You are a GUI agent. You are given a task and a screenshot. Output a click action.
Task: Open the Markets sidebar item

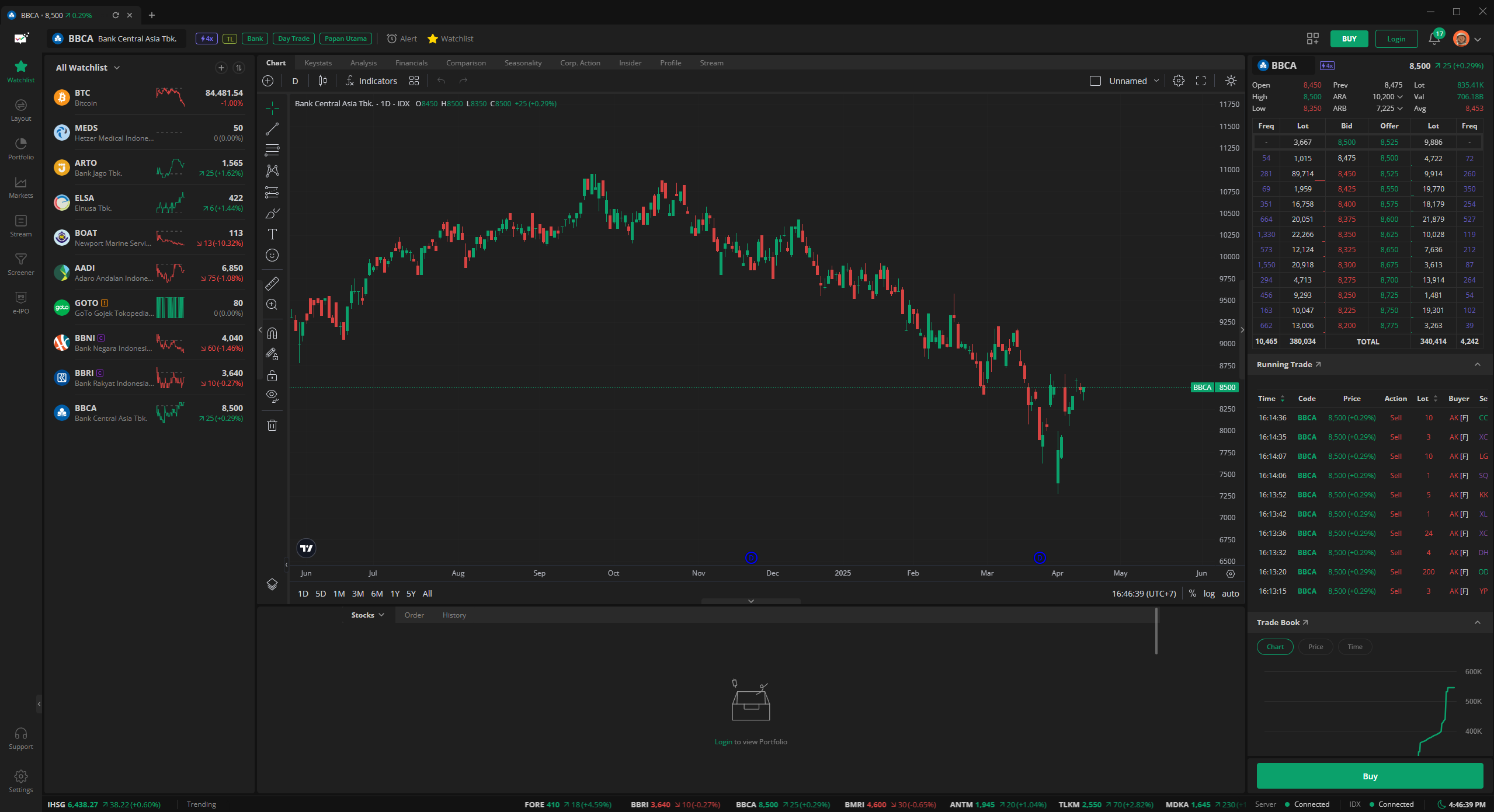pos(21,187)
